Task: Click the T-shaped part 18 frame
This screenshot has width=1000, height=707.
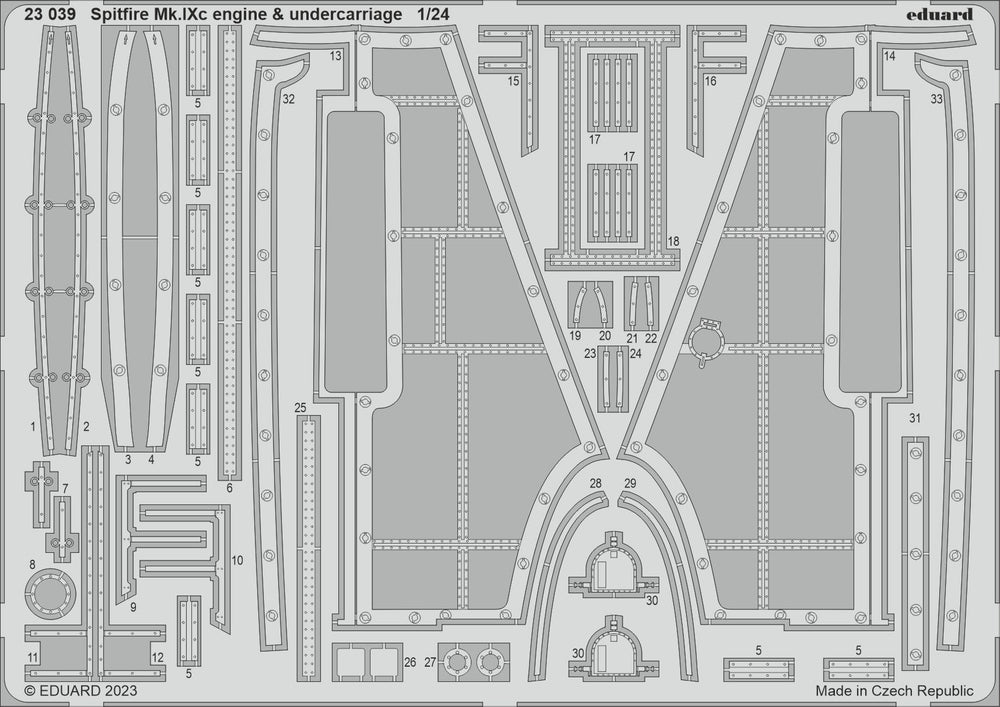Action: [x=612, y=148]
